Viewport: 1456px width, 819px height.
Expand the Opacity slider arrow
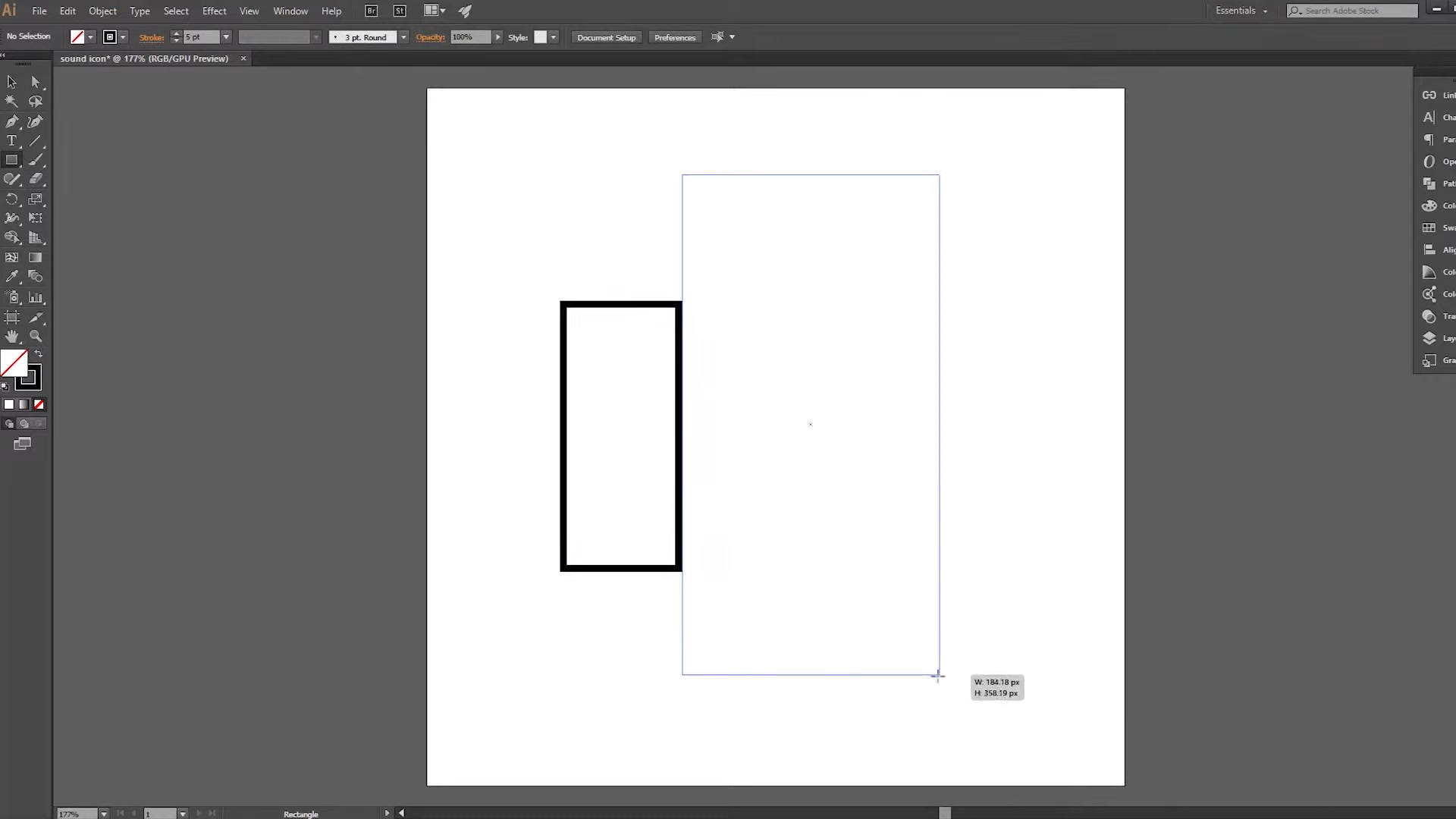click(498, 37)
